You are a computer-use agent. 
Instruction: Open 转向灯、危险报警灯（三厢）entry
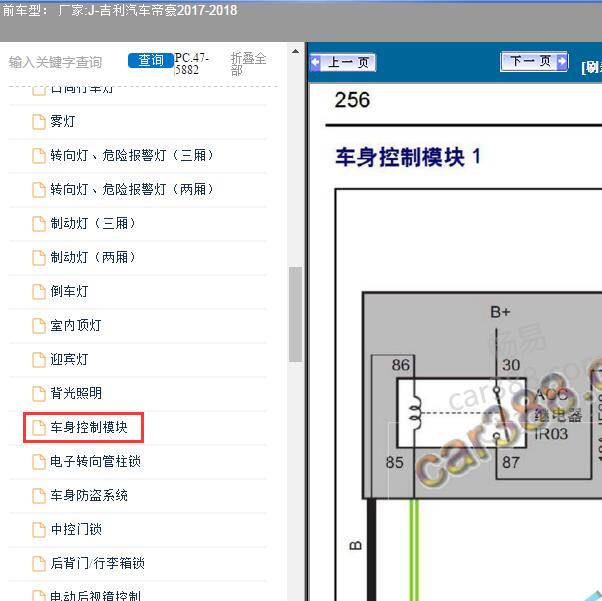coord(132,156)
